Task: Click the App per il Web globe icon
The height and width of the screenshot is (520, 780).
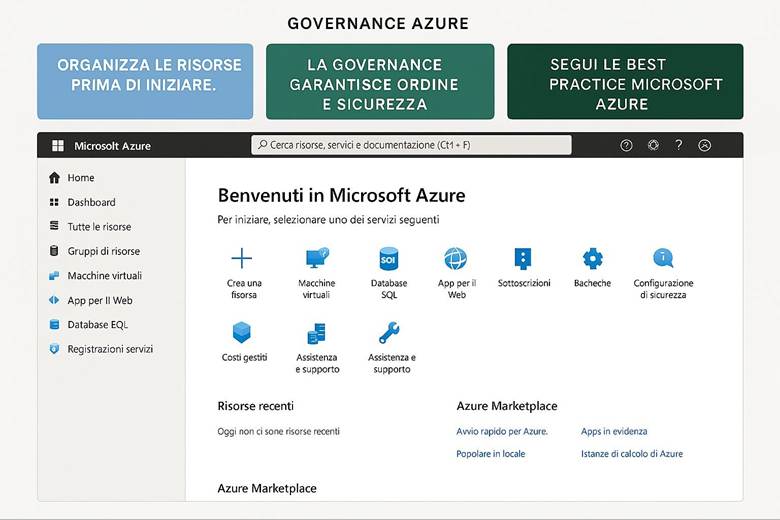Action: coord(456,259)
